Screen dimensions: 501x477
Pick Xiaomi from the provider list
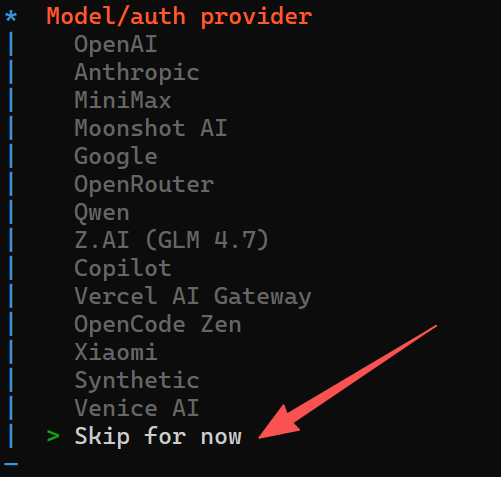coord(116,352)
